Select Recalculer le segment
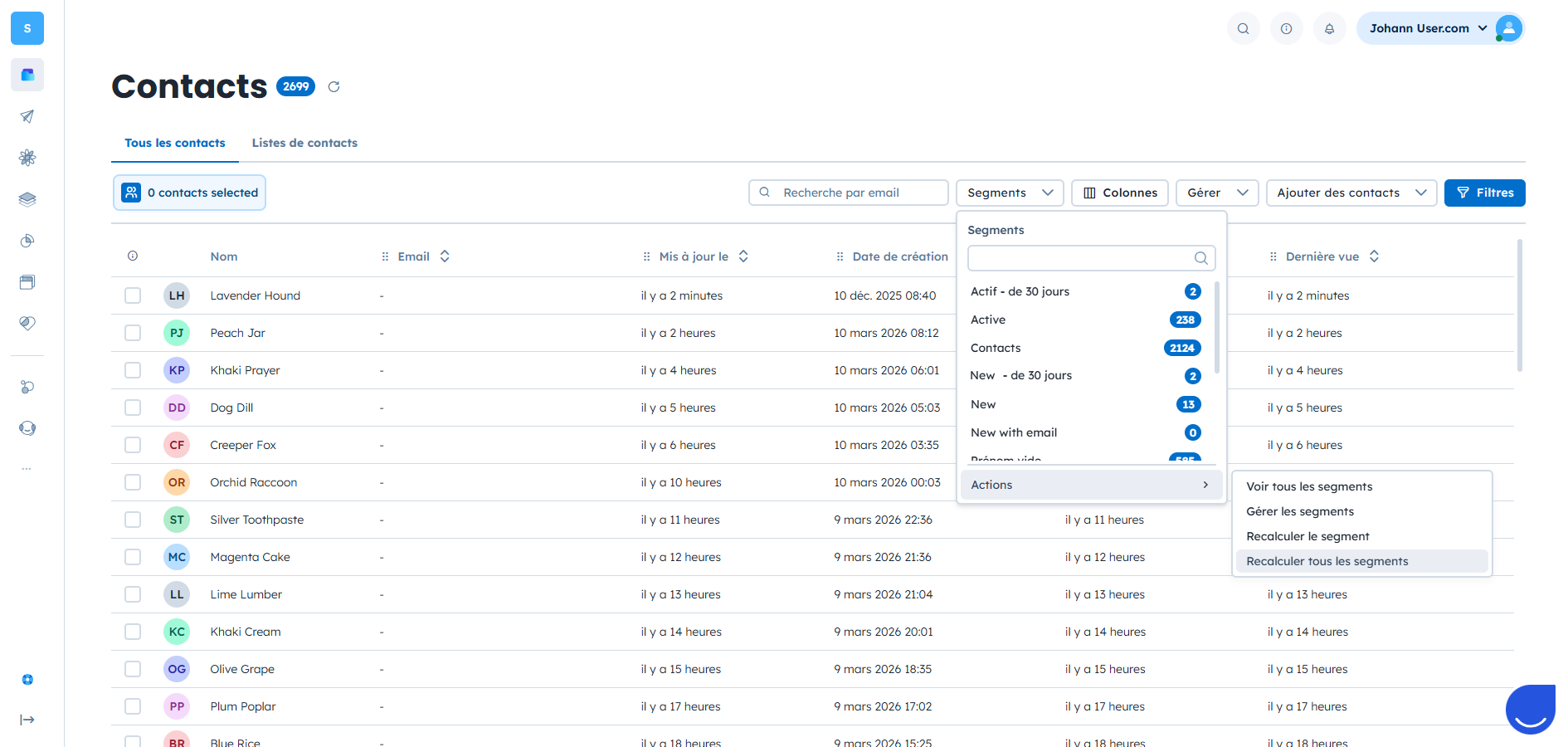Viewport: 1568px width, 747px height. point(1361,536)
